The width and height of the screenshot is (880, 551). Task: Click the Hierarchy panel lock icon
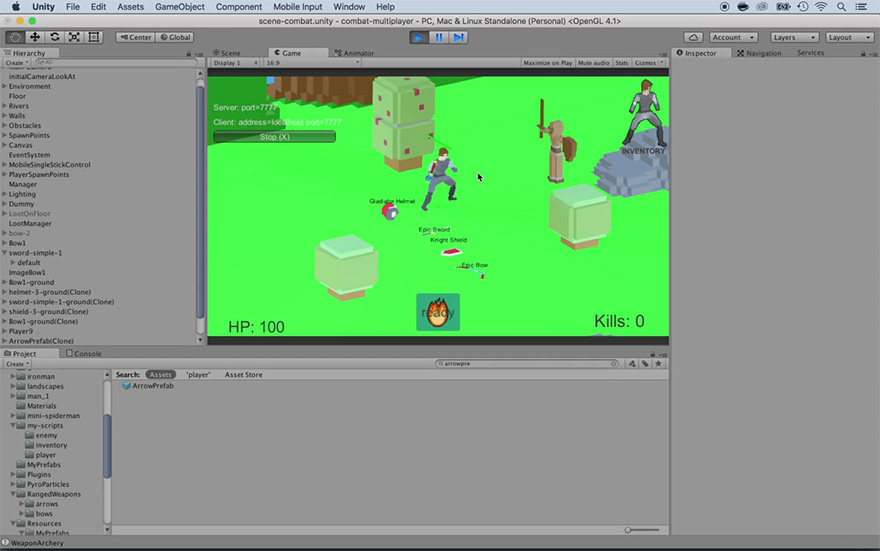tap(189, 53)
